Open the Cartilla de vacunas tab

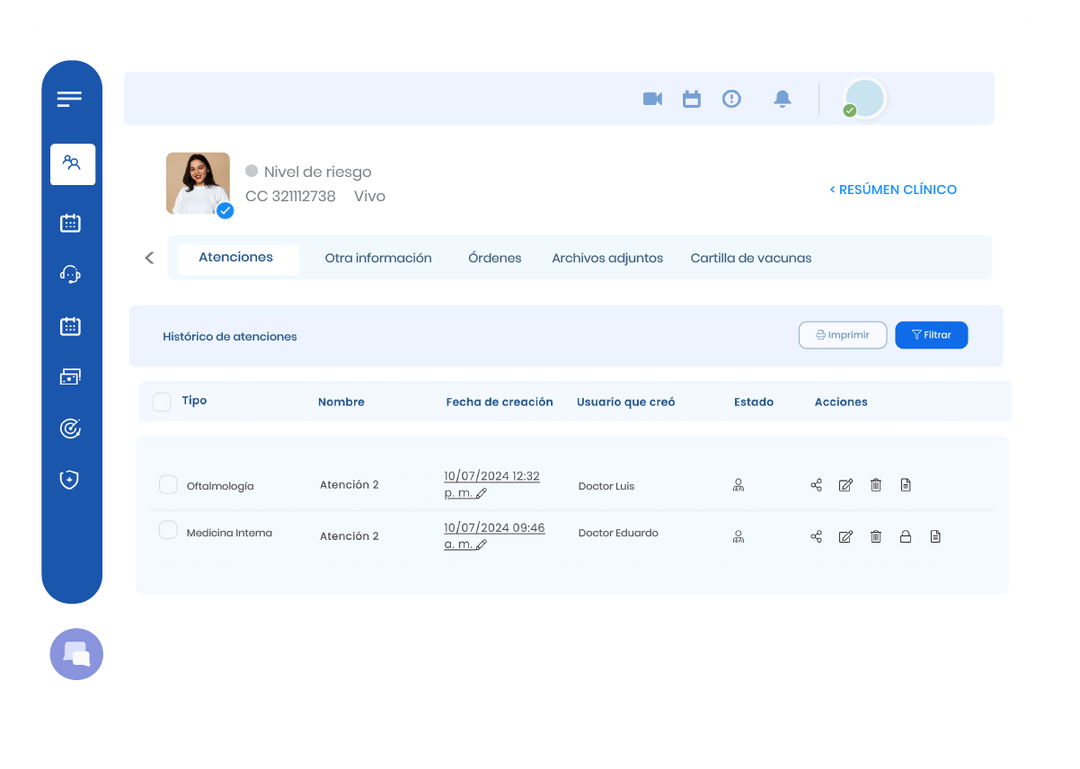751,257
